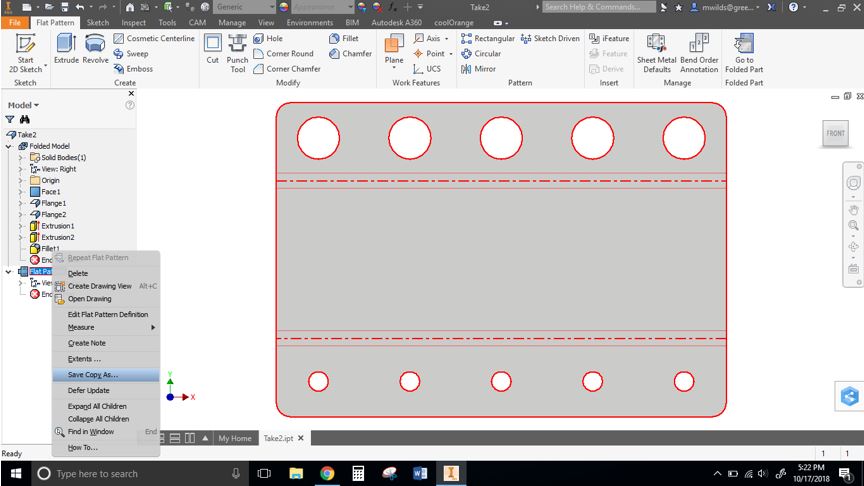Expand the Extrusion1 node

pyautogui.click(x=21, y=226)
